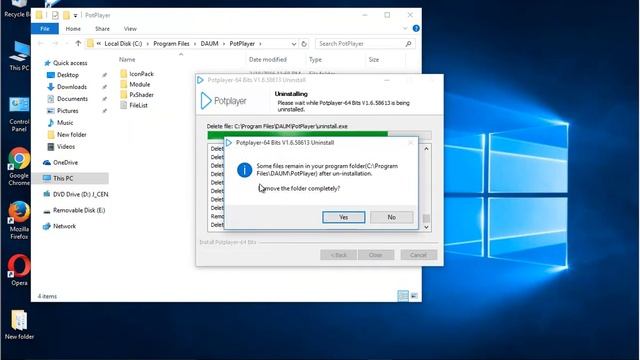Open the Google Chrome desktop shortcut
Viewport: 640px width, 360px height.
tap(19, 167)
